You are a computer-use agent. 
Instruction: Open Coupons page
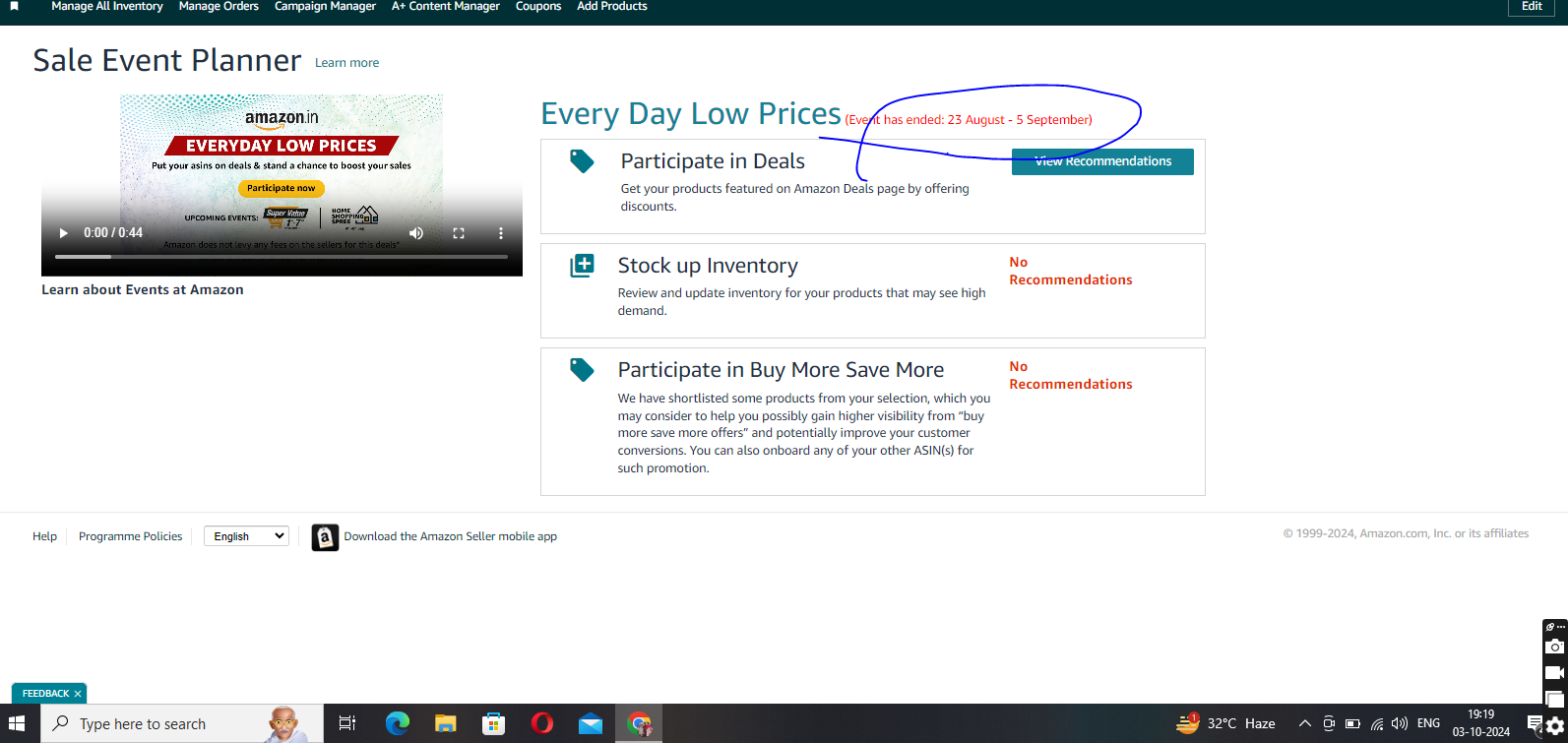(538, 7)
